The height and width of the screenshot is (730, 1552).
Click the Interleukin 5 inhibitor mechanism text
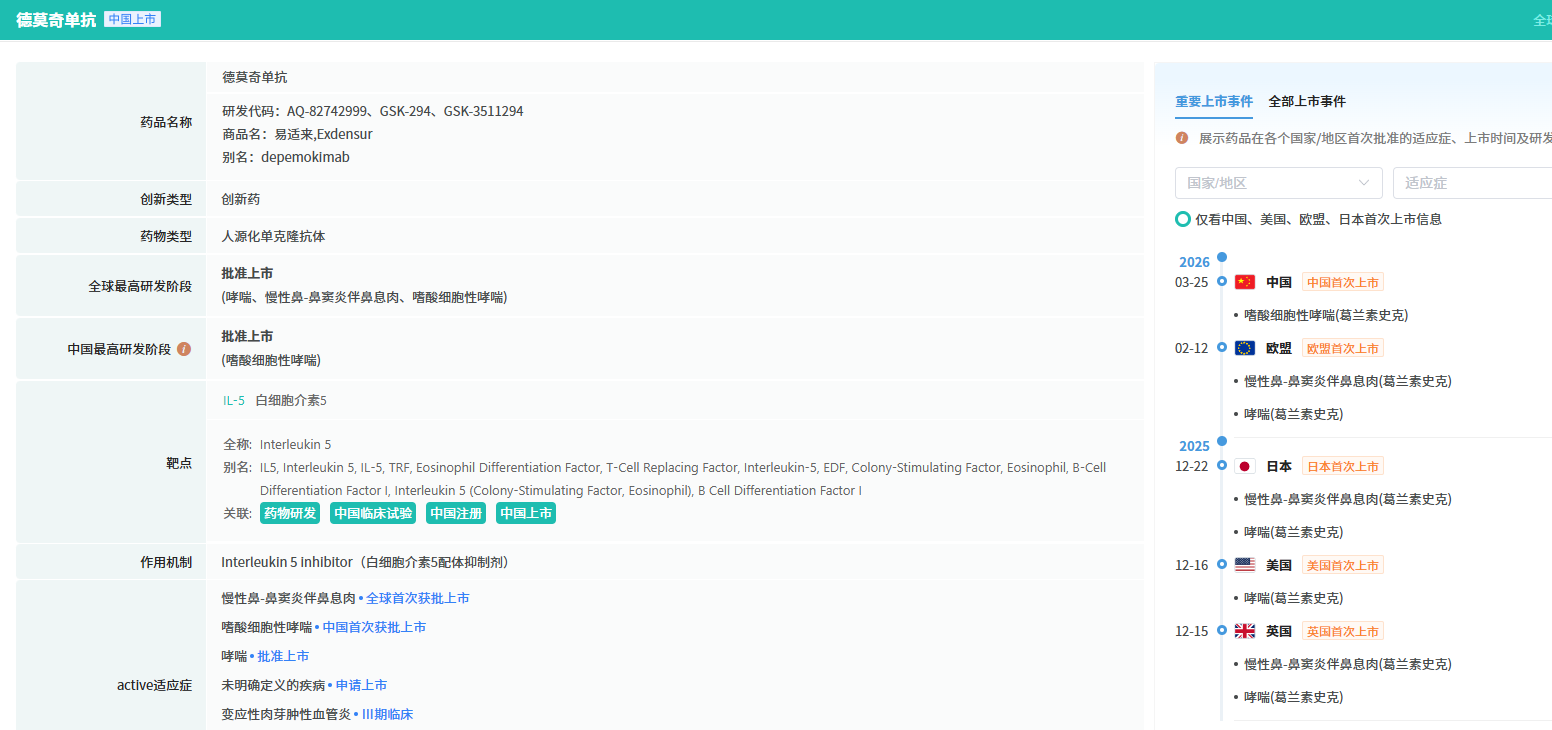pos(365,562)
